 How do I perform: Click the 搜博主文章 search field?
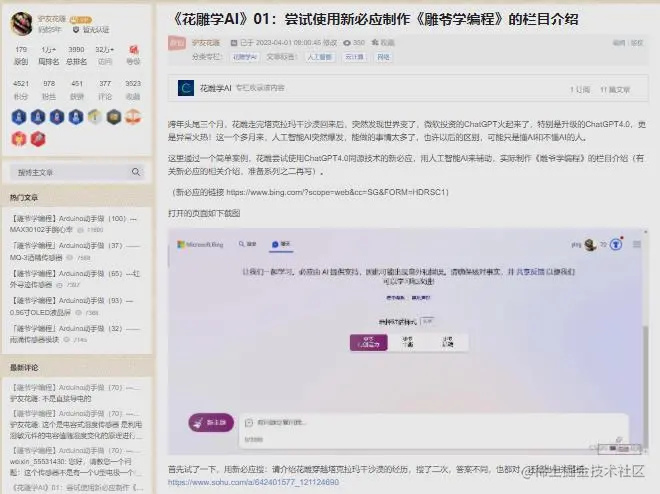77,172
